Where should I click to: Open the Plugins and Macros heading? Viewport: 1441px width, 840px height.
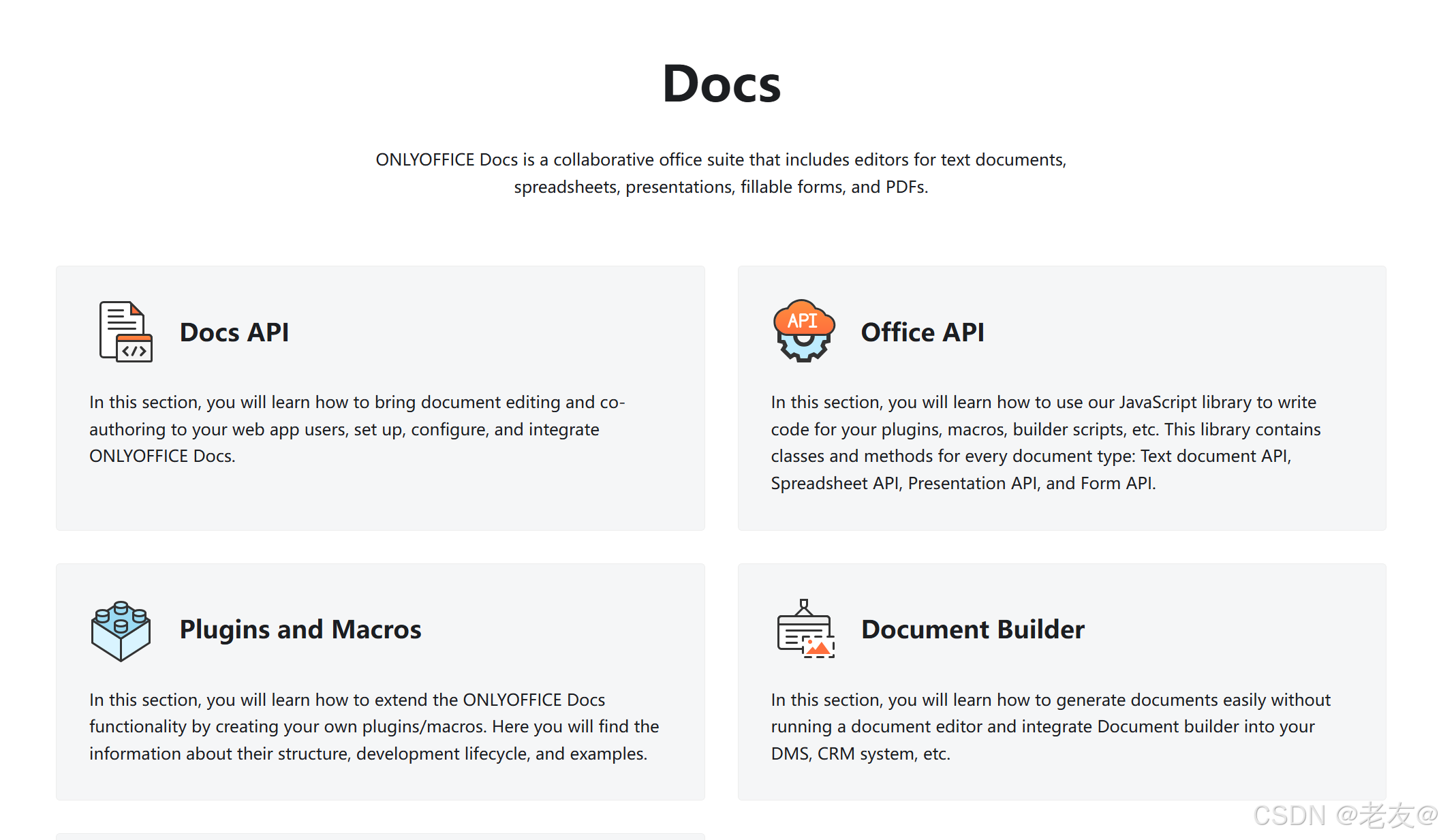(300, 629)
